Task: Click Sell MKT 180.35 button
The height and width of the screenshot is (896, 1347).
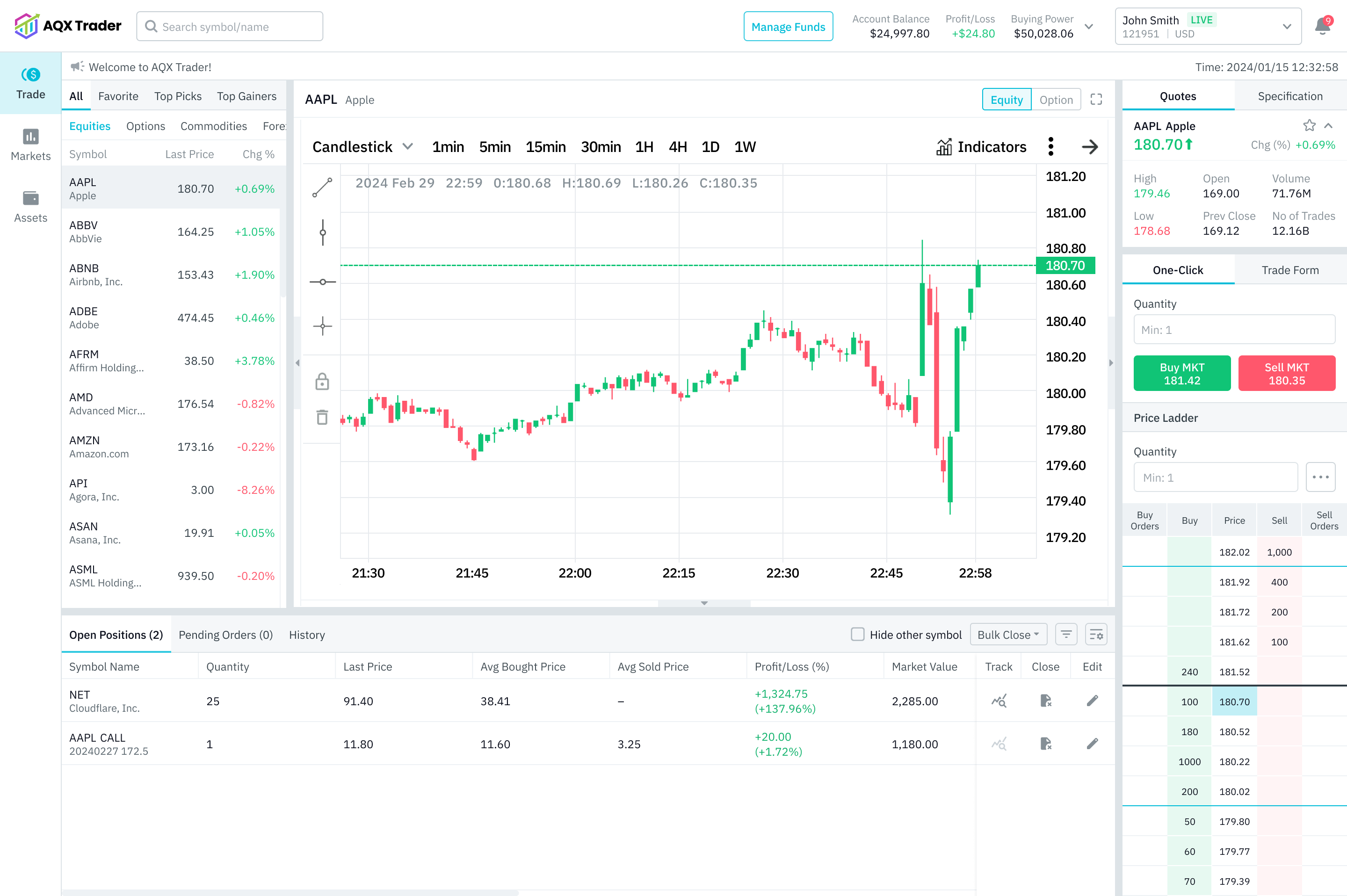Action: point(1286,373)
